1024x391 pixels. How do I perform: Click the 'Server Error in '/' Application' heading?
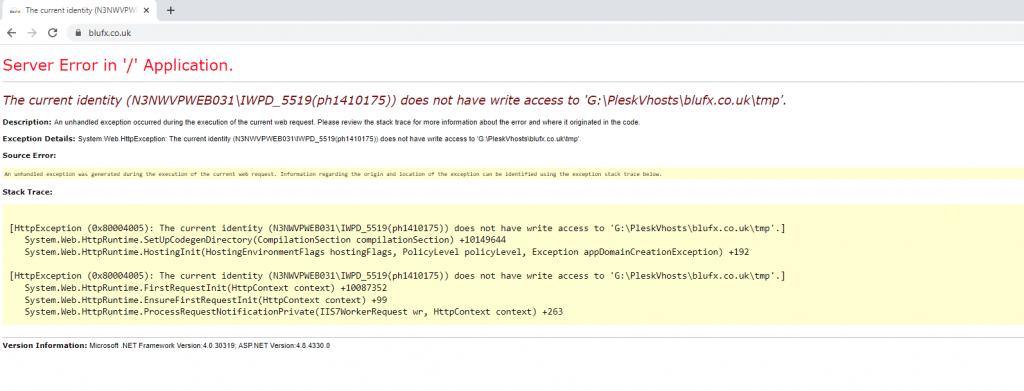(118, 65)
